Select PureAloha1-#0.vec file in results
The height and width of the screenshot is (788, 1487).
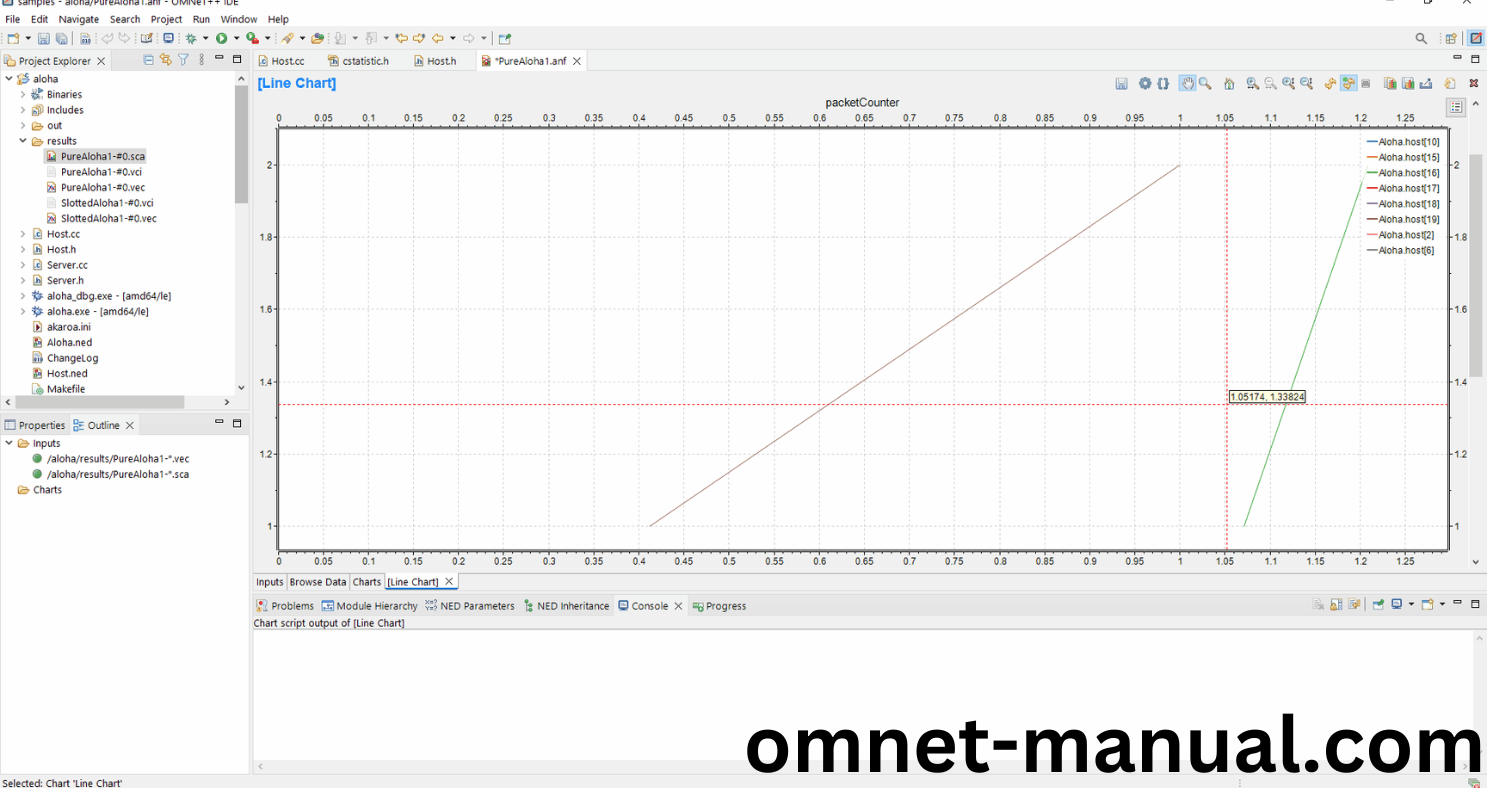[x=102, y=187]
